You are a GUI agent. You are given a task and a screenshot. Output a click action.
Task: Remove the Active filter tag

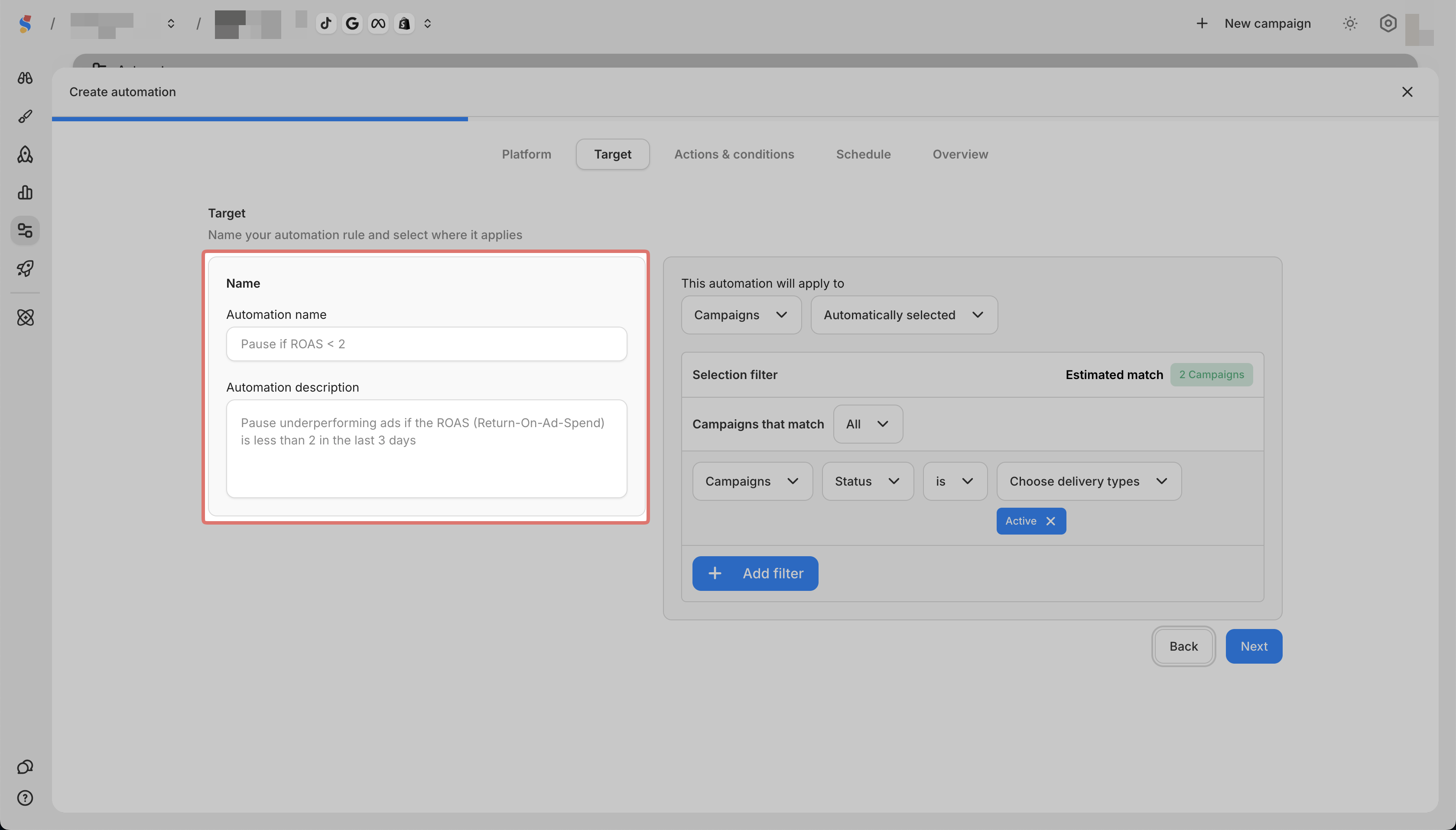click(1051, 521)
